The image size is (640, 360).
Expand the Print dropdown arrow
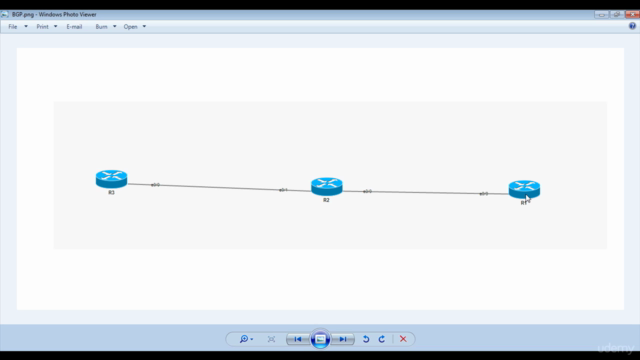tap(56, 27)
